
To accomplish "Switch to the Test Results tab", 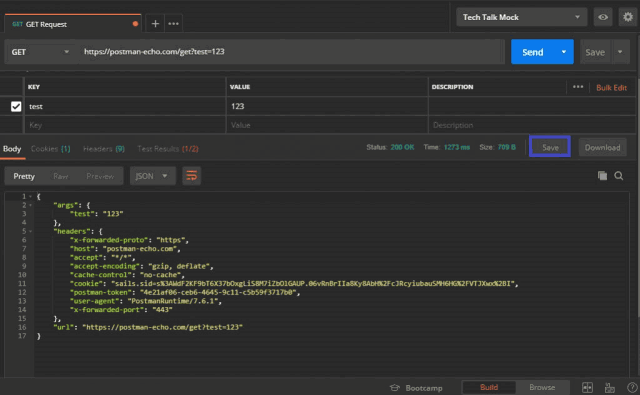I will pos(168,149).
